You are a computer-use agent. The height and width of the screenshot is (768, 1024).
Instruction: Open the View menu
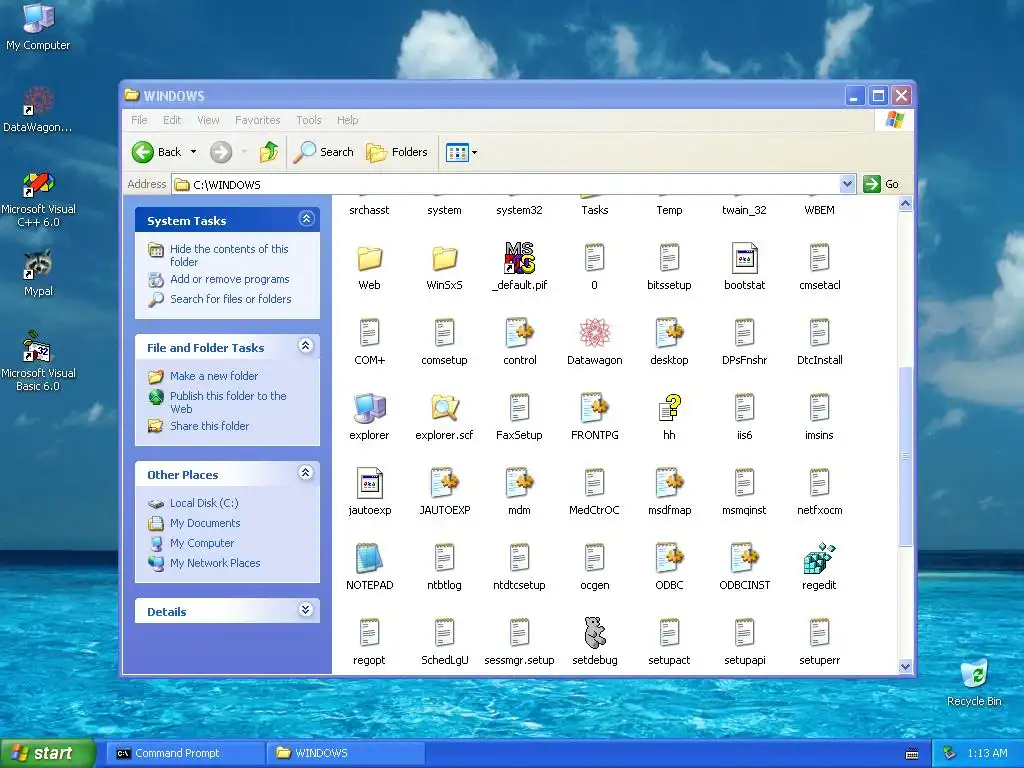coord(208,120)
